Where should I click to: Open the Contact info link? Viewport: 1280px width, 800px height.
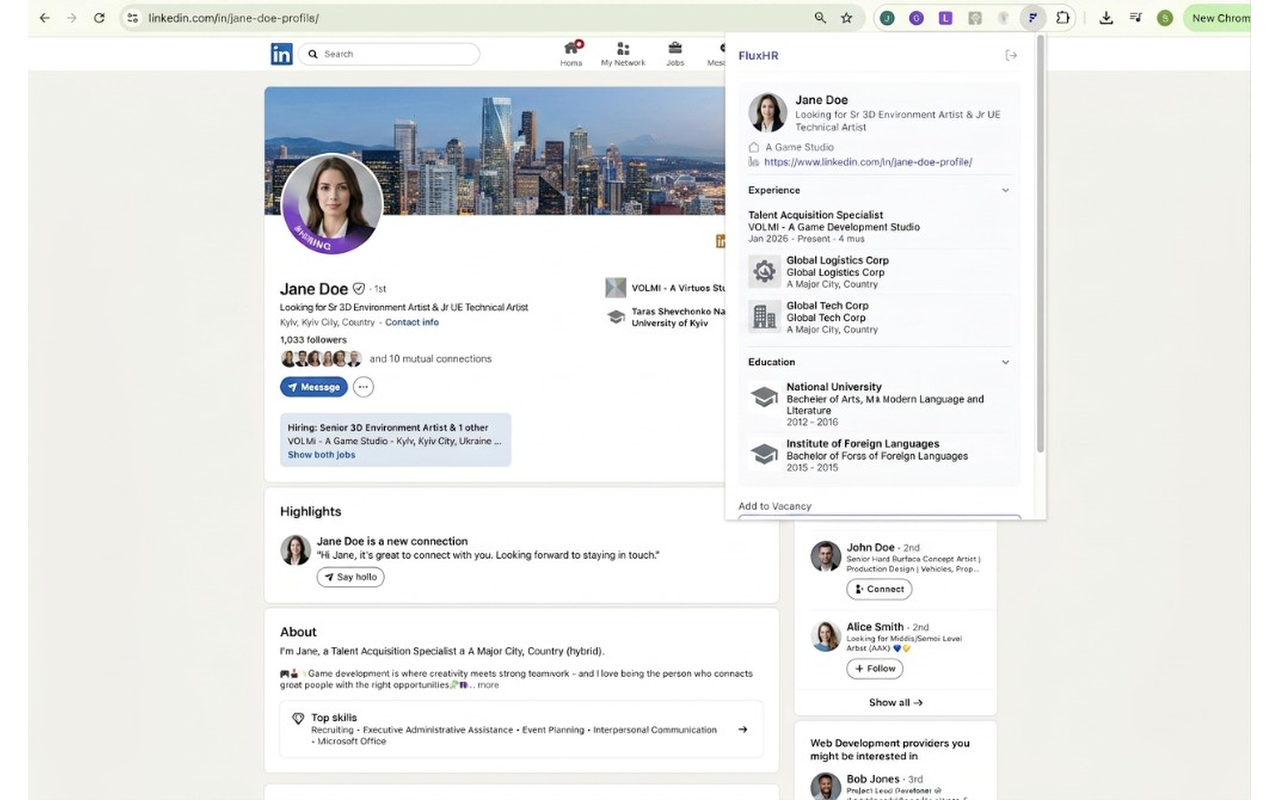[x=412, y=322]
